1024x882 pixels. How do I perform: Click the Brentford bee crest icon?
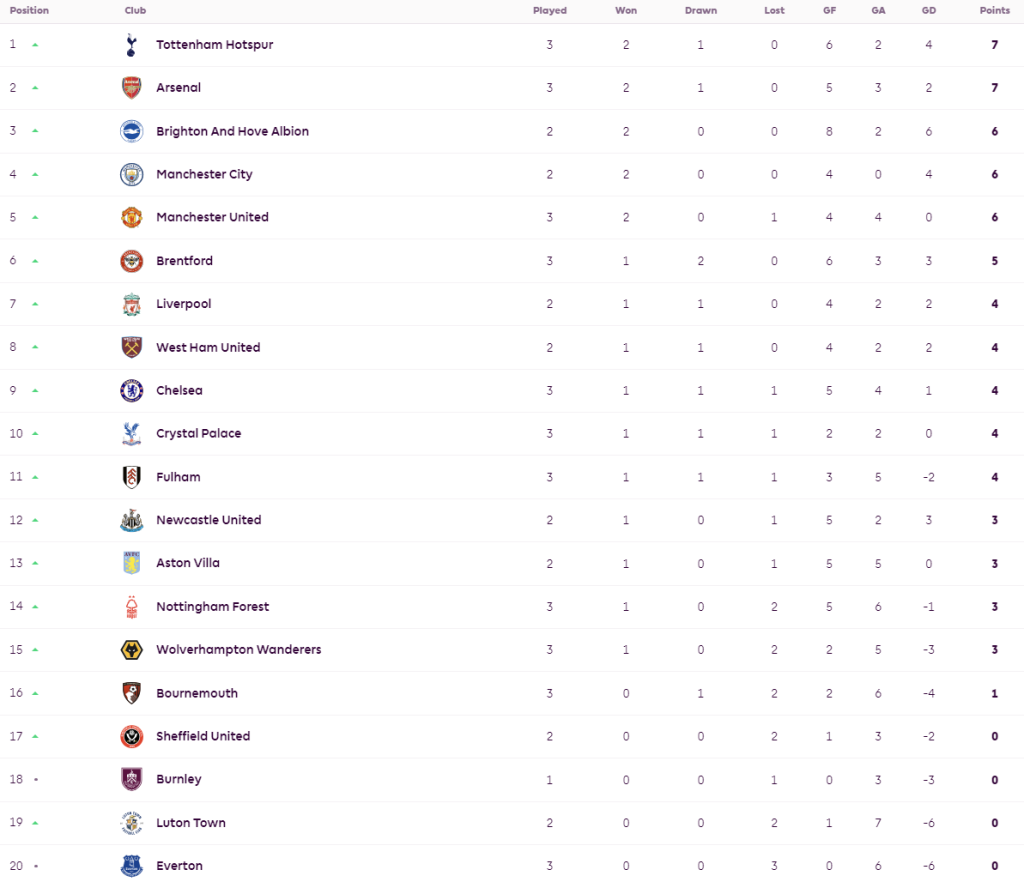point(131,261)
